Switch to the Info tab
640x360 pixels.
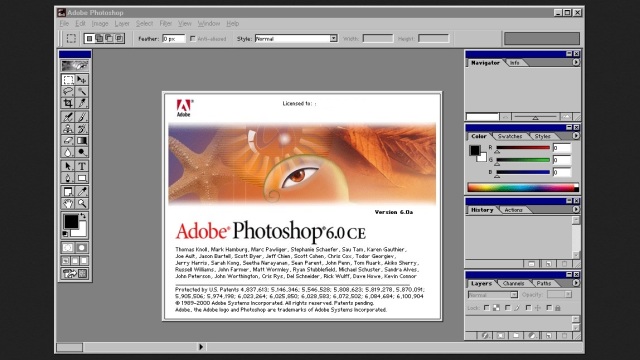[515, 63]
